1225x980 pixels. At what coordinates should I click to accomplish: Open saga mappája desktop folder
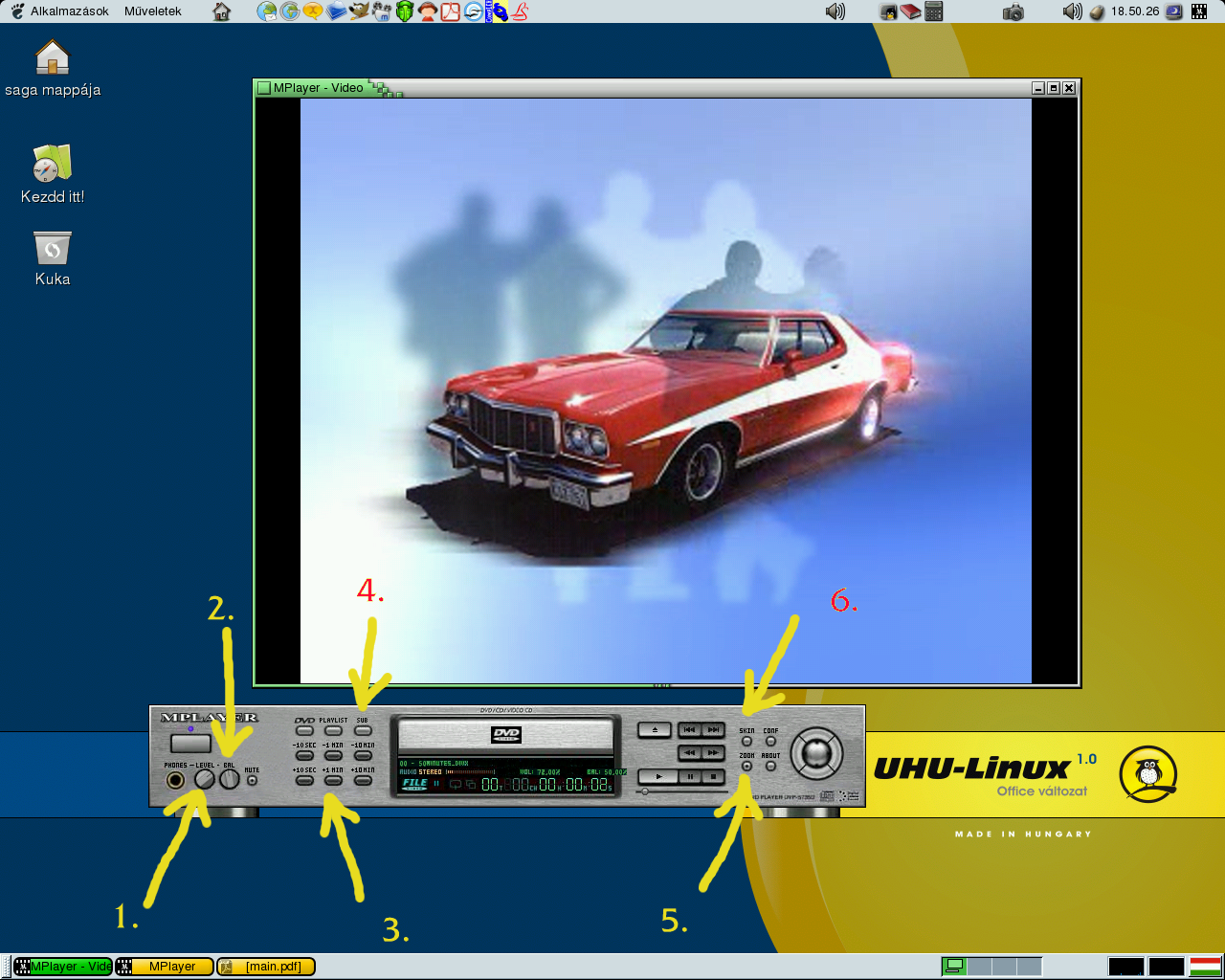[53, 68]
